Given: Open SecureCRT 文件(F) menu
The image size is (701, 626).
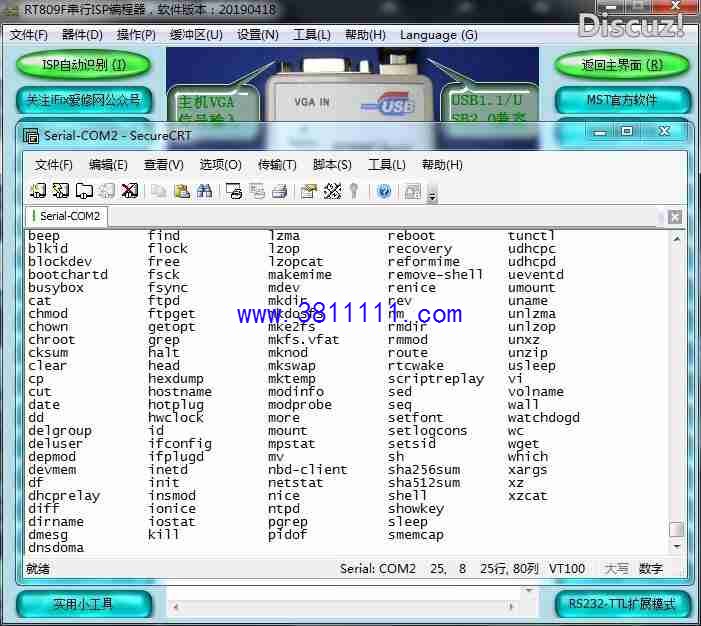Looking at the screenshot, I should tap(54, 165).
